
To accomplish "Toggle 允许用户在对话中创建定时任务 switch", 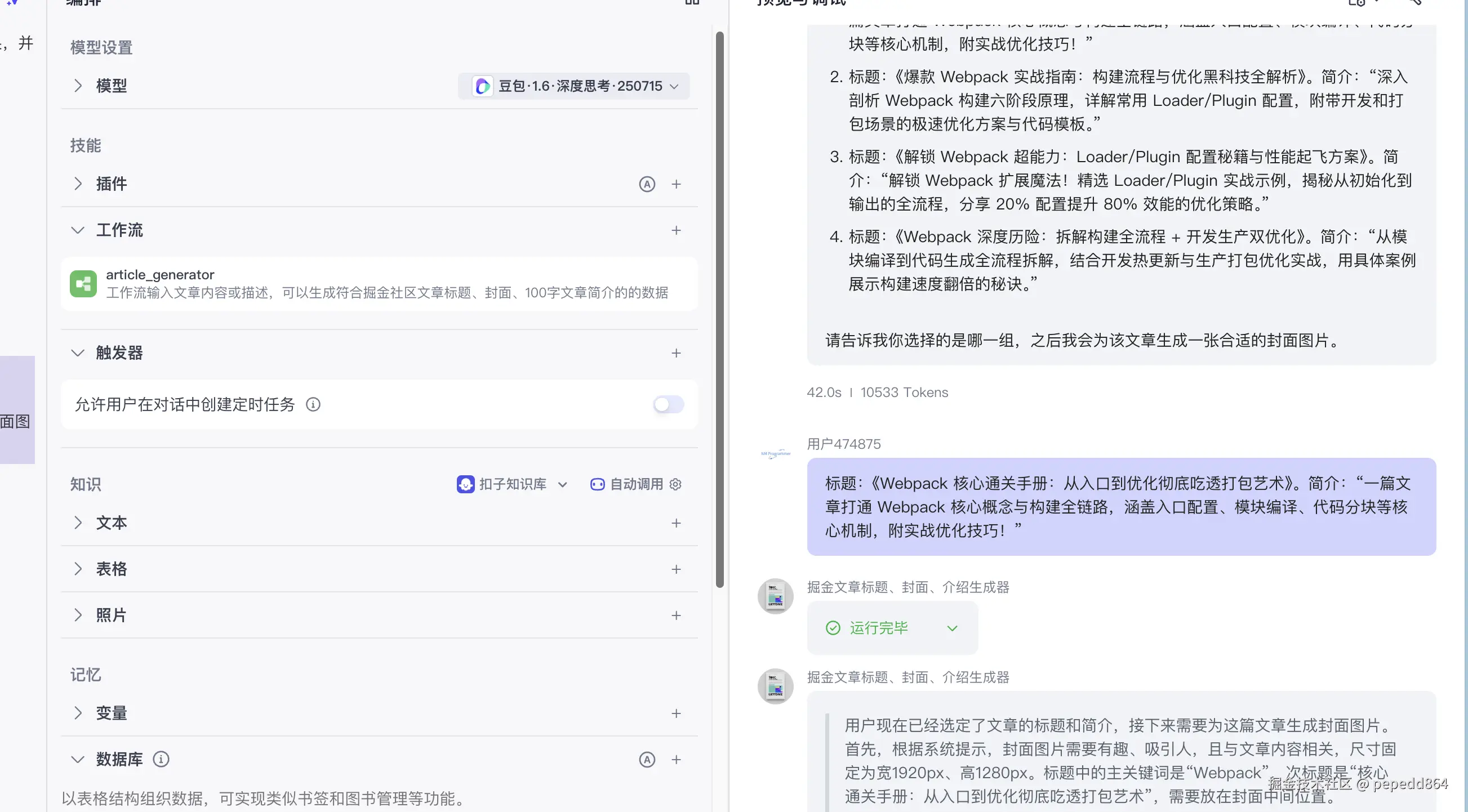I will coord(668,404).
